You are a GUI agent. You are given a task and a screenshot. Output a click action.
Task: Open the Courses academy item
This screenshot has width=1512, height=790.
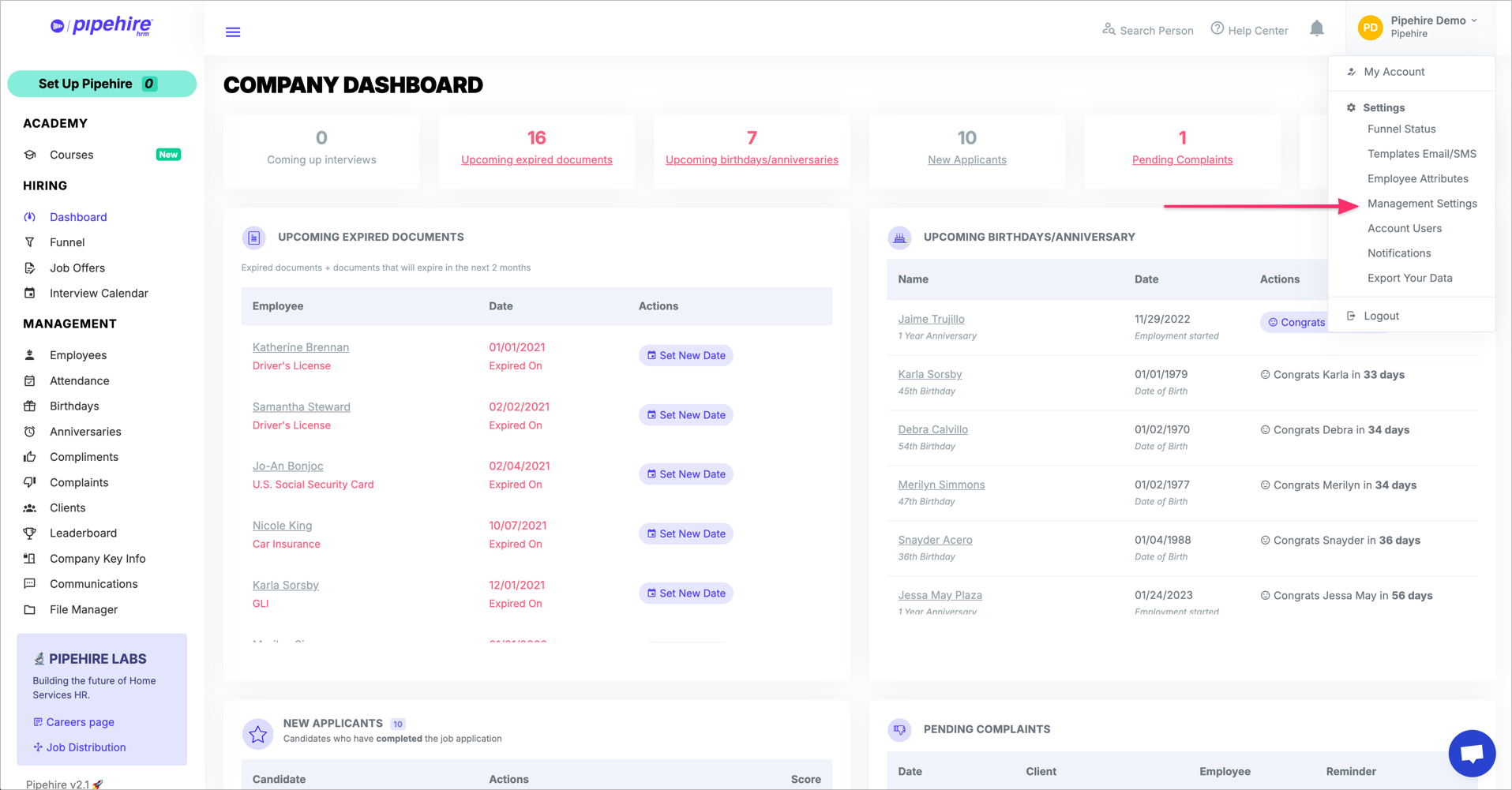point(71,155)
